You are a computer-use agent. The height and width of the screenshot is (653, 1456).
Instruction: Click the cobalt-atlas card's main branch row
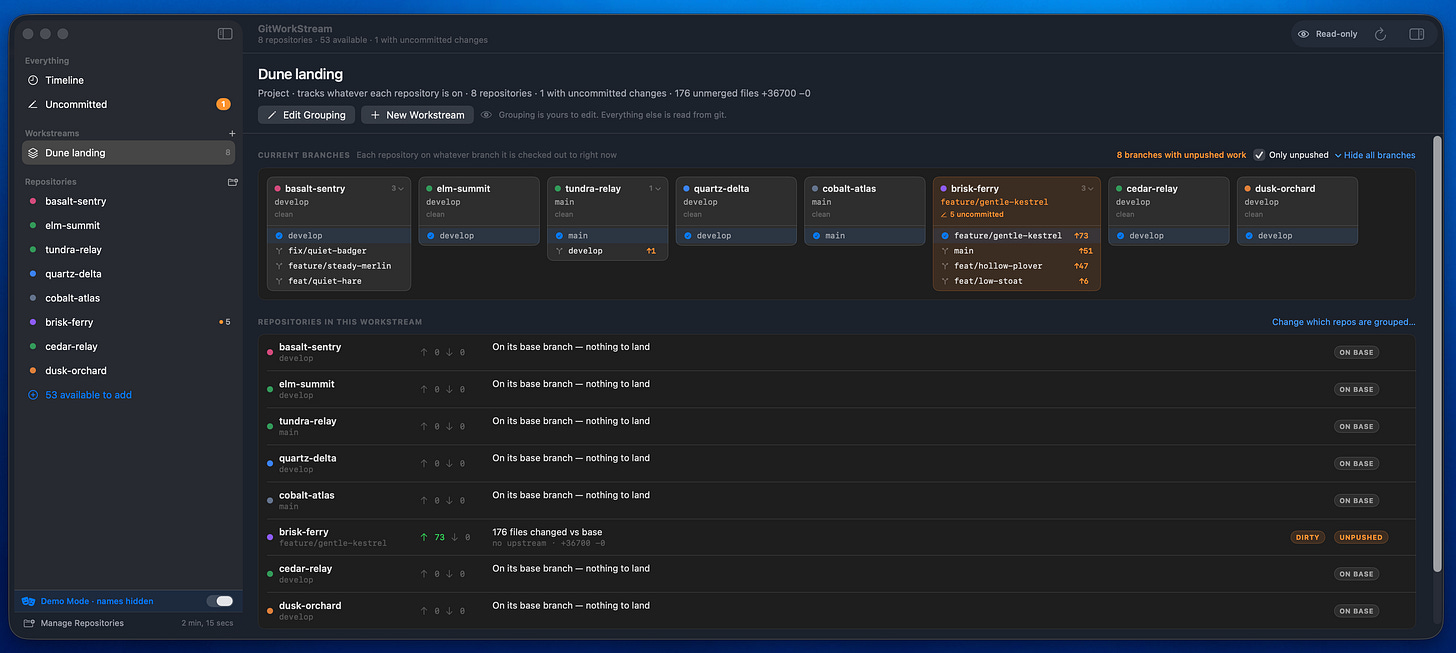[865, 236]
